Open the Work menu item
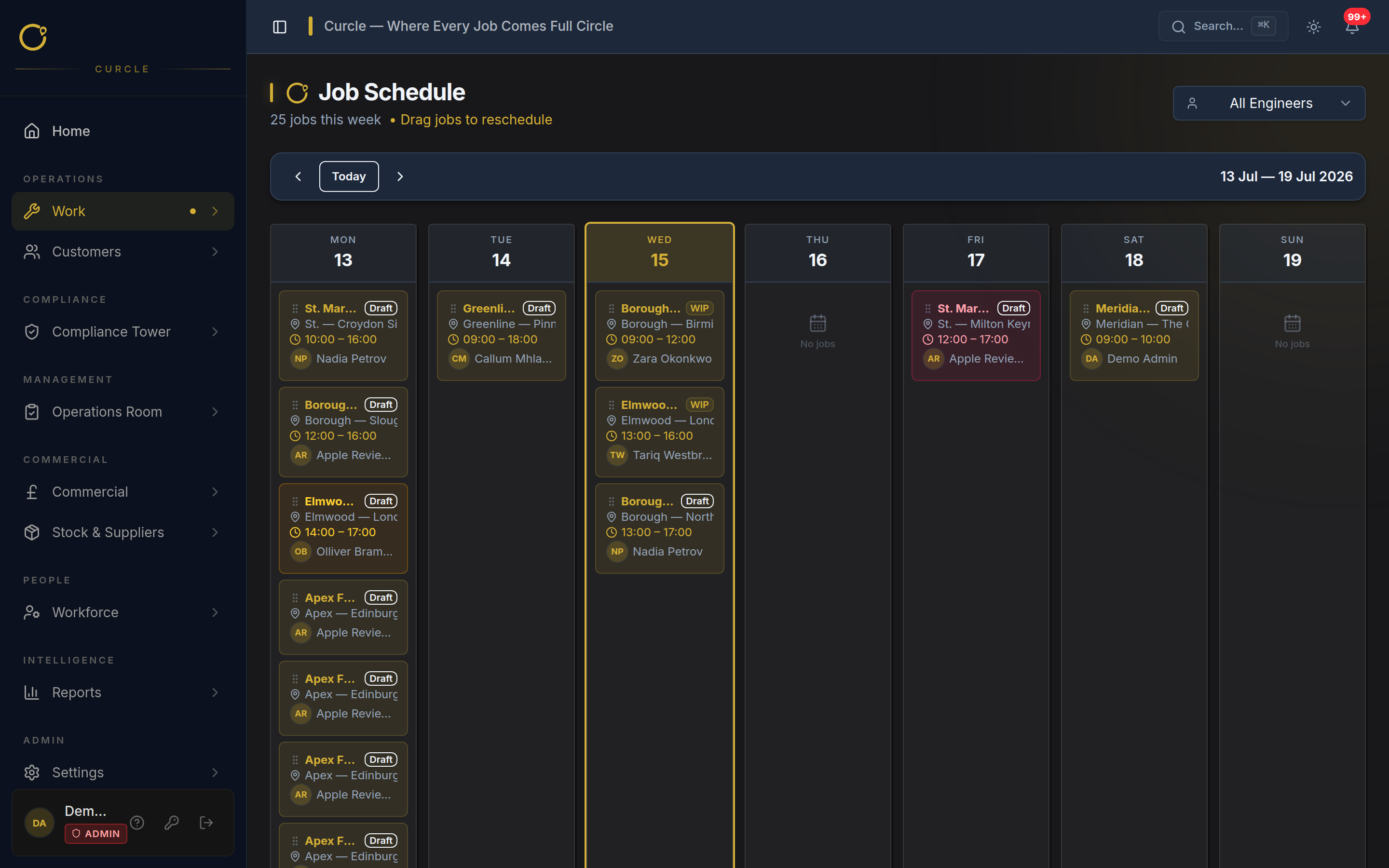 tap(123, 211)
